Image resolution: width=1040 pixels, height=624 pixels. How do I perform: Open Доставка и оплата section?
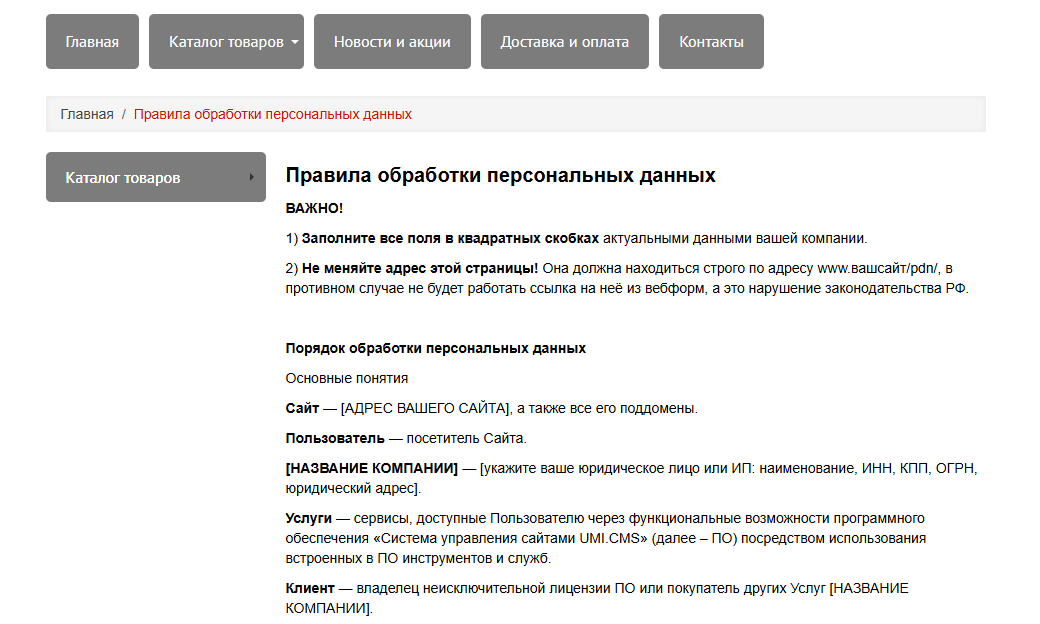click(564, 42)
